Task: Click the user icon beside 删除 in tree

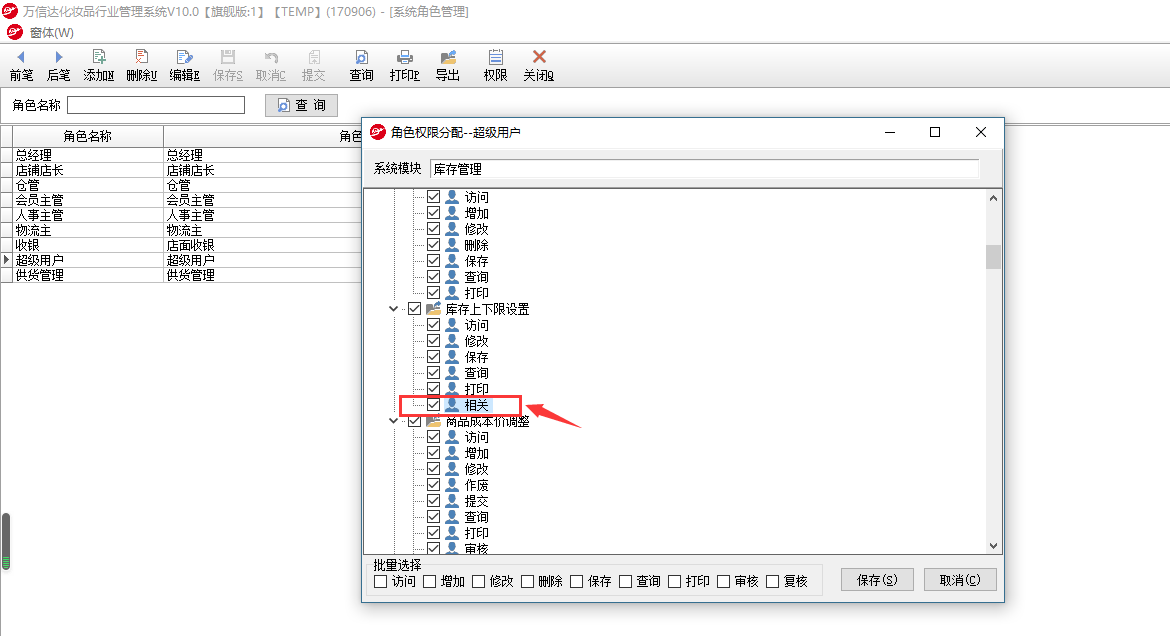Action: tap(452, 245)
